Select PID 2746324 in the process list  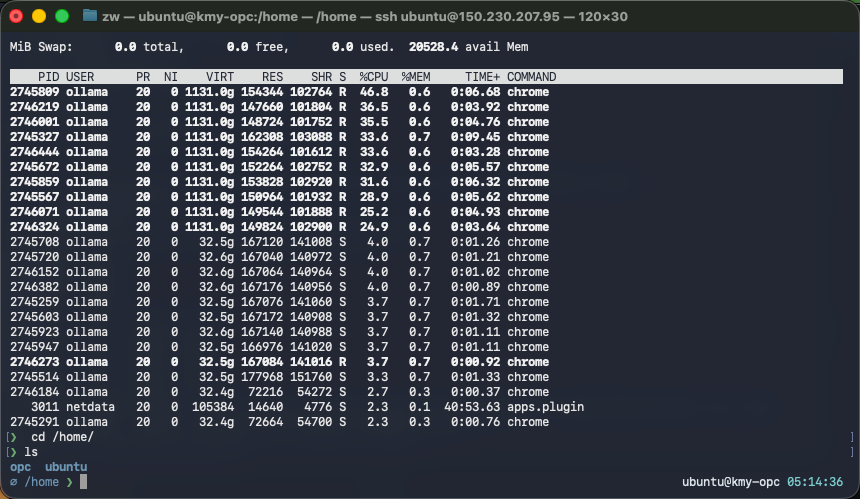[x=34, y=227]
